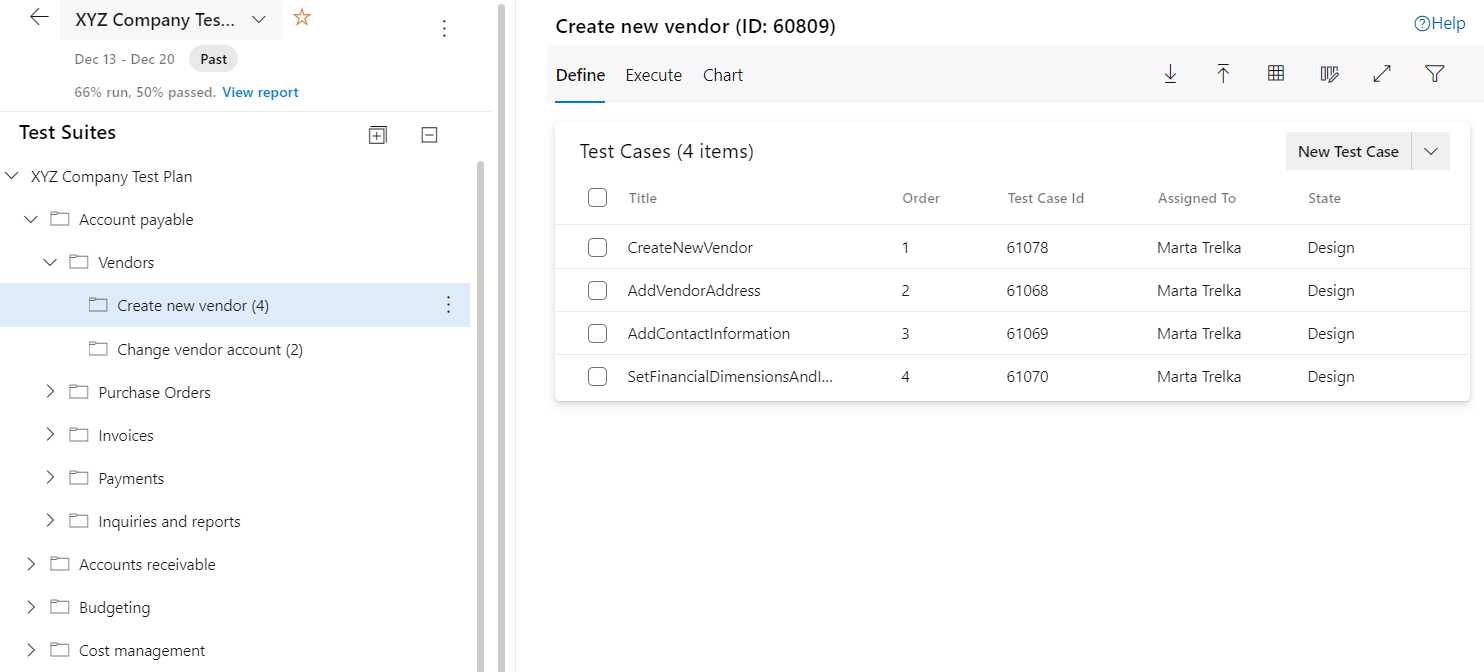The width and height of the screenshot is (1484, 672).
Task: Click the Test Suites panel scrollbar
Action: click(x=481, y=415)
